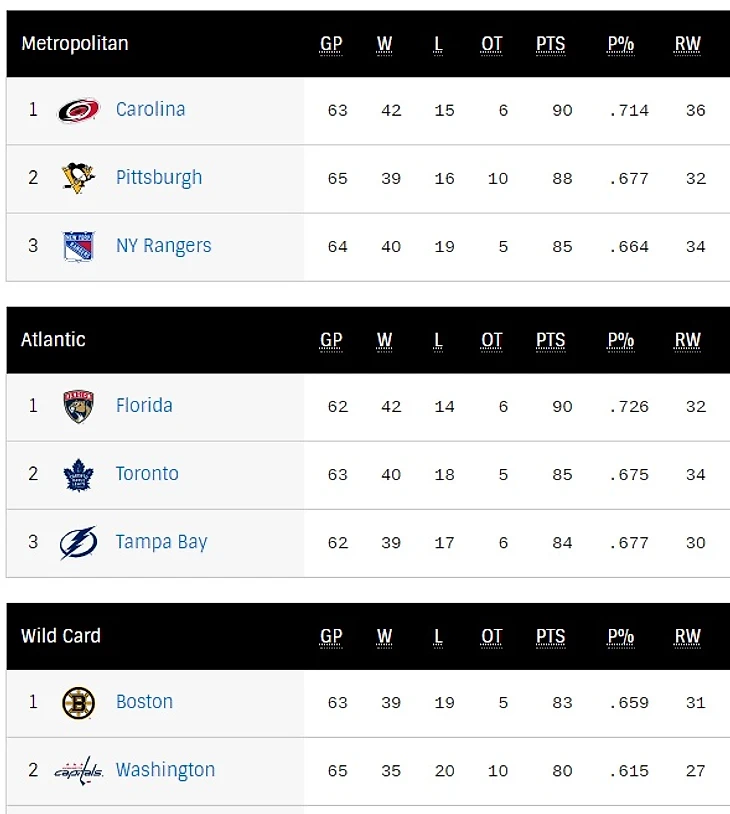Open the Florida team link

(x=144, y=406)
